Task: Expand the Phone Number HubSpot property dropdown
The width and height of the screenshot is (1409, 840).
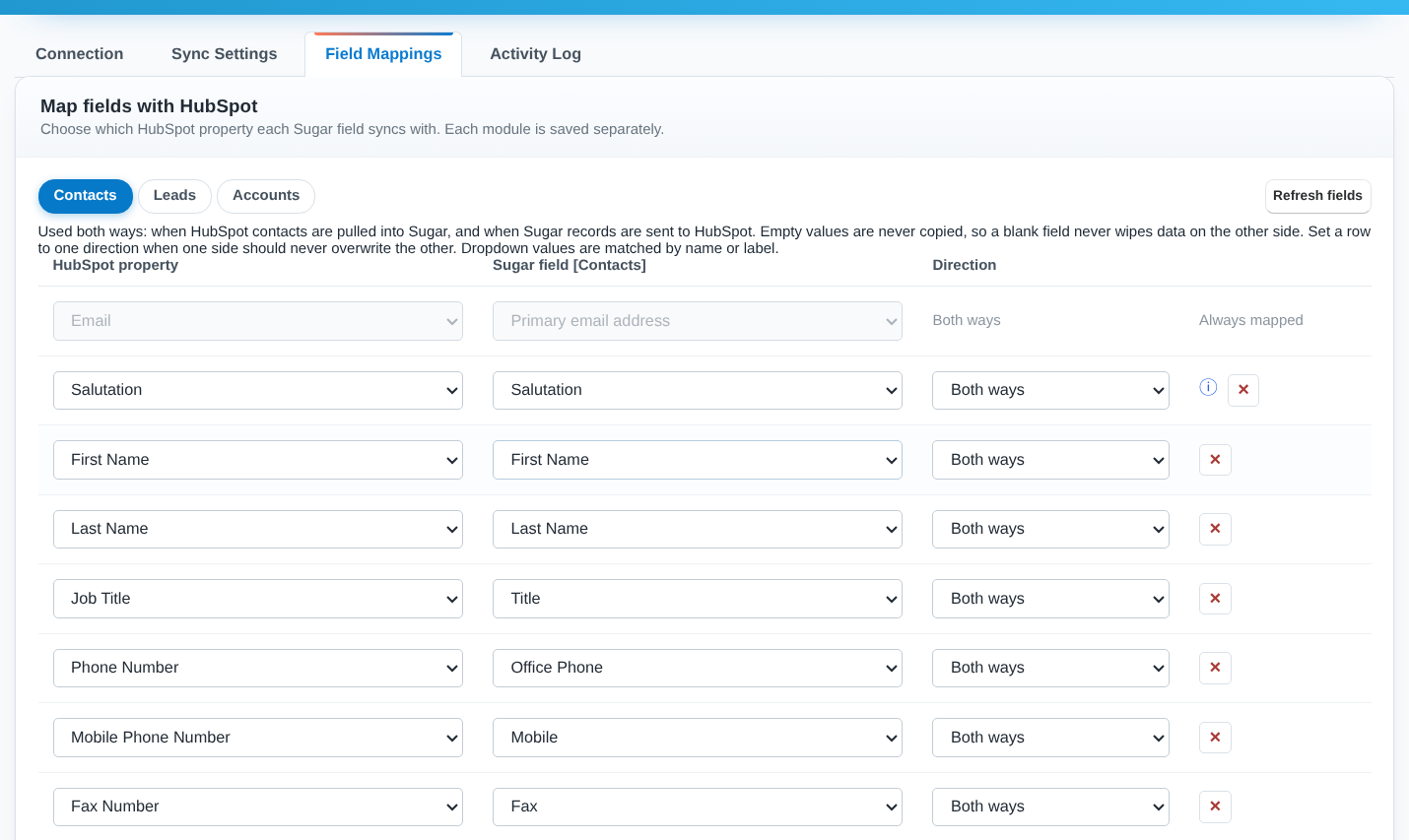Action: [x=258, y=668]
